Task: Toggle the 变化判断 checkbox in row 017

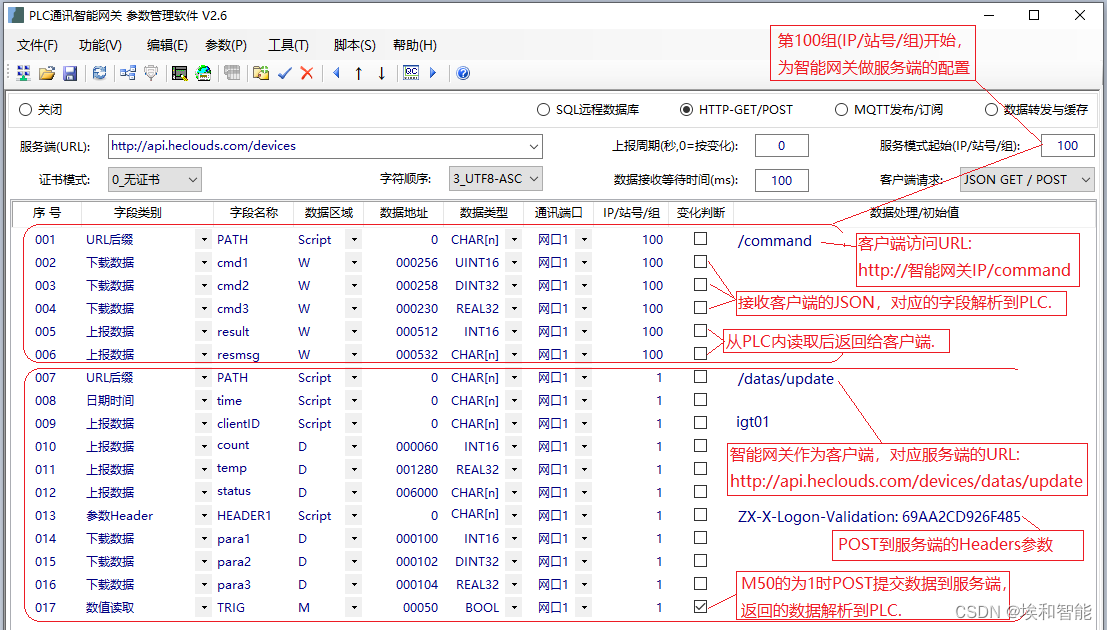Action: [x=701, y=607]
